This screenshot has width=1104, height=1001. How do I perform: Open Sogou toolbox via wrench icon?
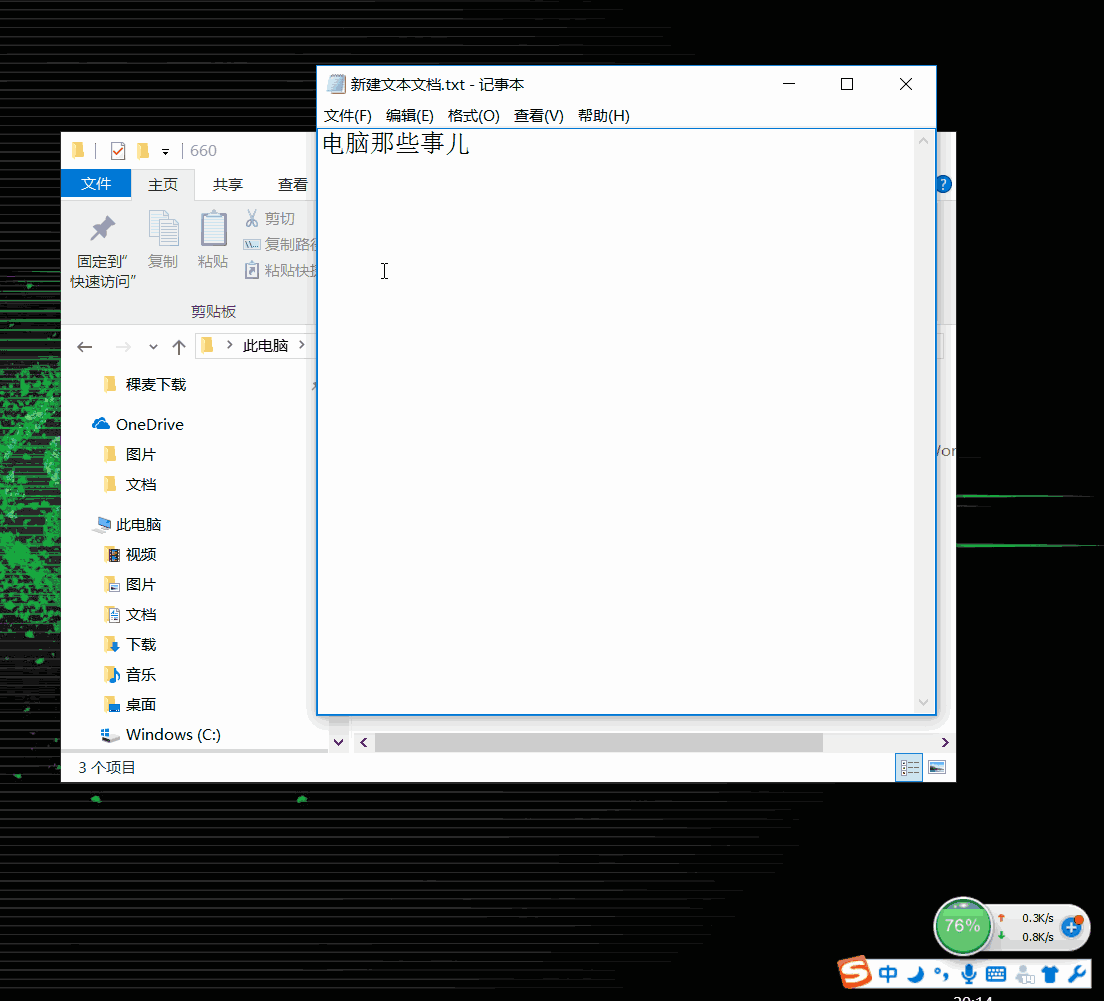tap(1076, 973)
